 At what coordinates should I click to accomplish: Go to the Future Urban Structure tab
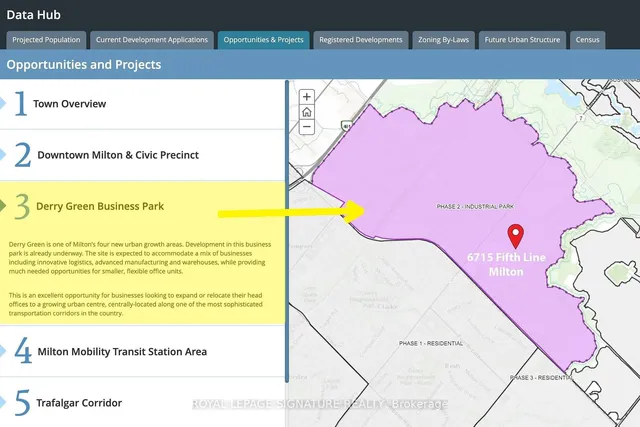click(x=524, y=40)
